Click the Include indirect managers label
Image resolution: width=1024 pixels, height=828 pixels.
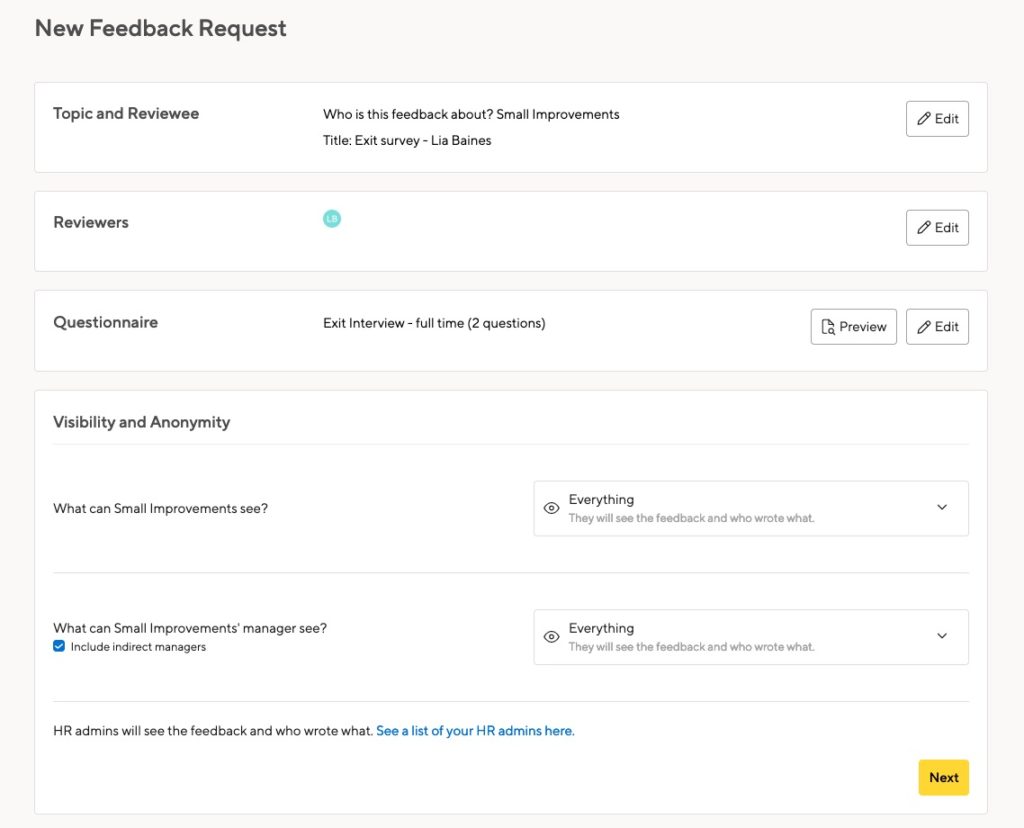pyautogui.click(x=138, y=647)
